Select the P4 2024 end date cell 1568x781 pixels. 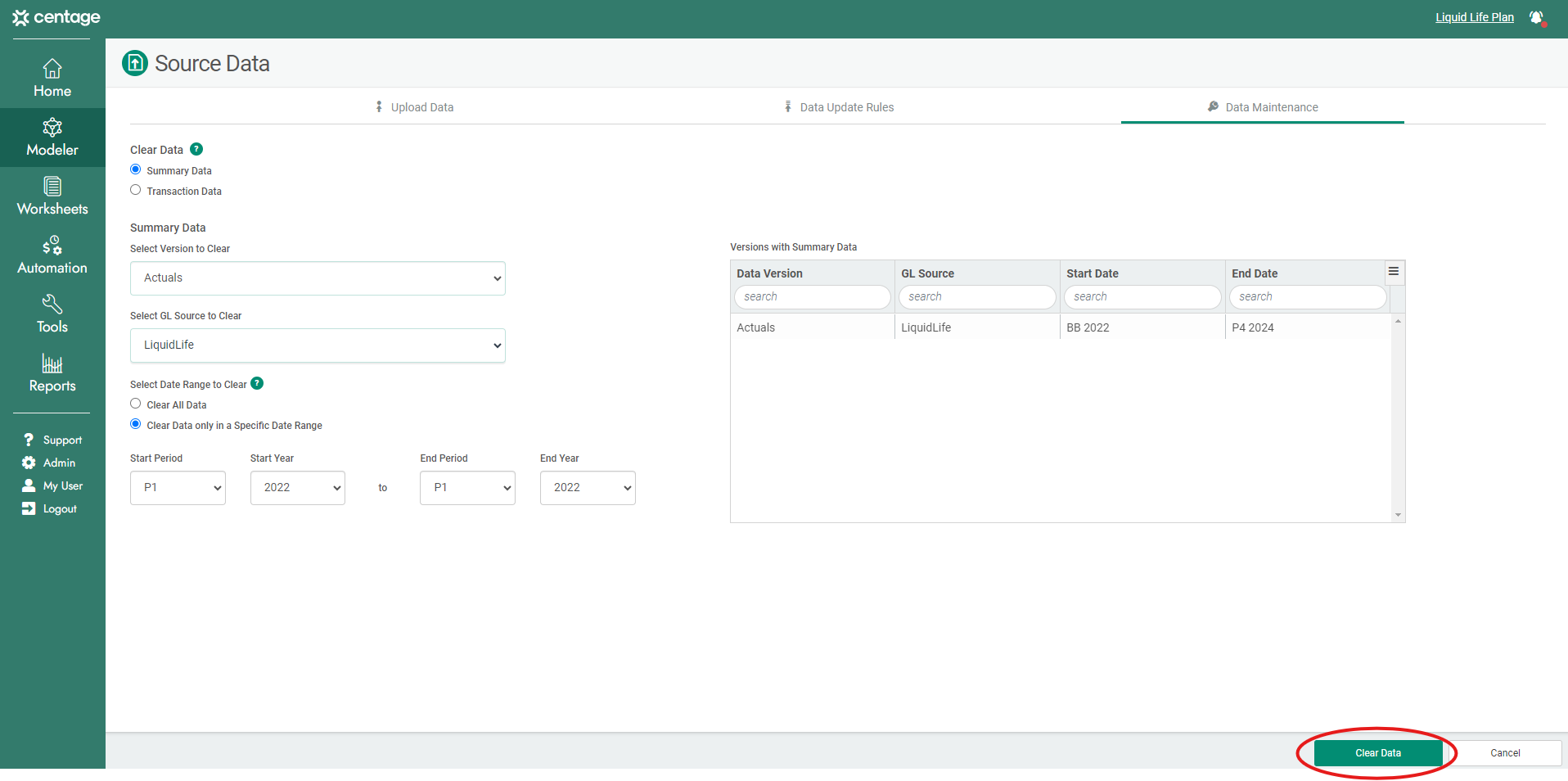pyautogui.click(x=1308, y=327)
